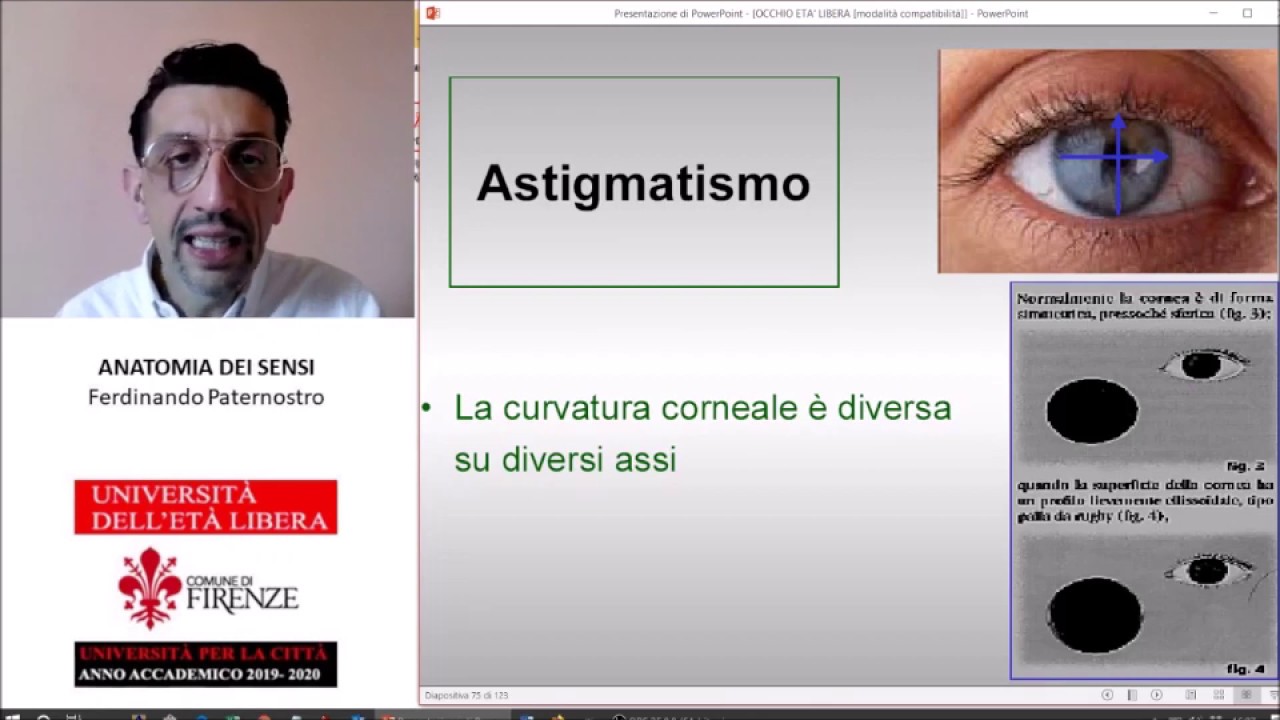The image size is (1280, 720).
Task: Click the 'Astigmatismo' slide title box
Action: (644, 182)
